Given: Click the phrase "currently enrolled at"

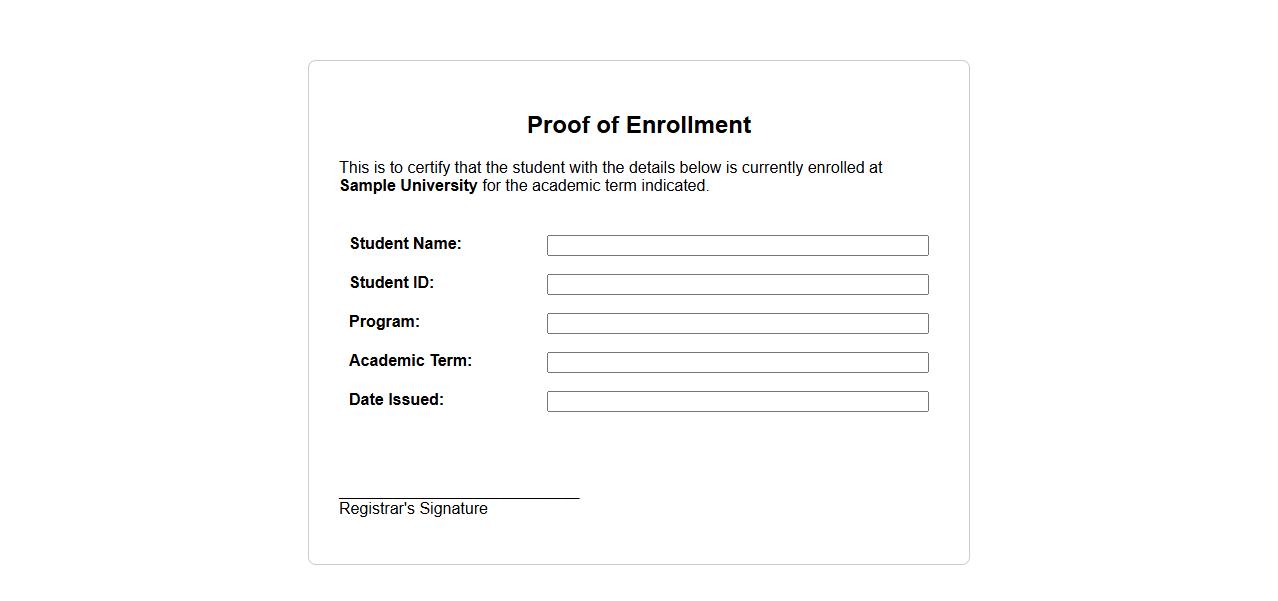Looking at the screenshot, I should pos(811,168).
